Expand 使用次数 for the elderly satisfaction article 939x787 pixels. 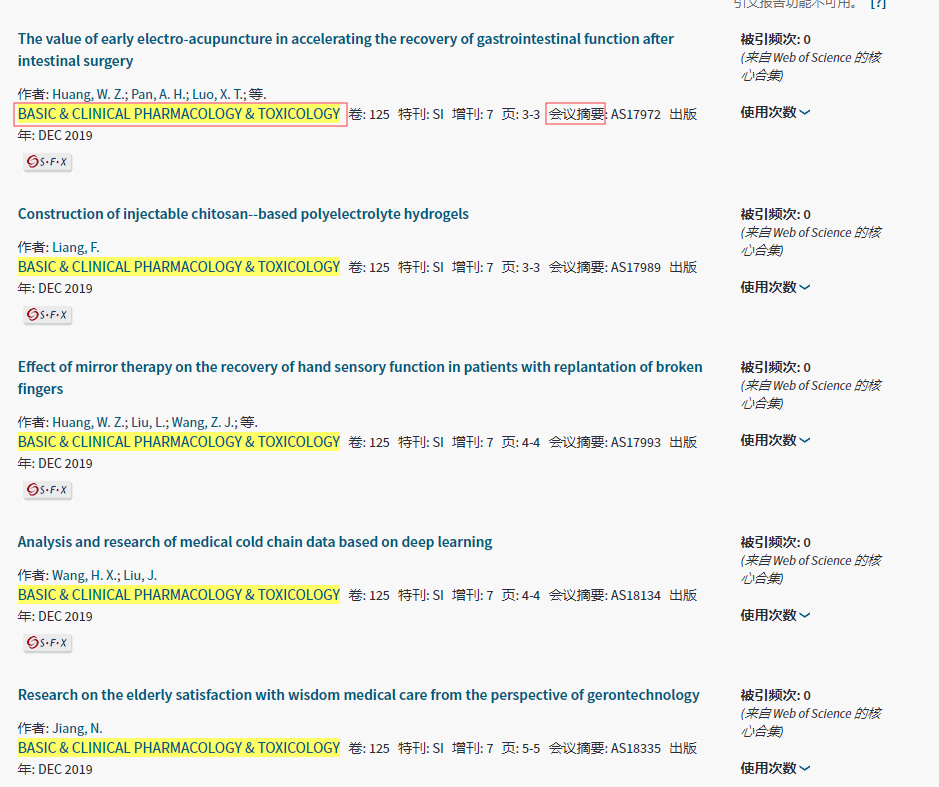pyautogui.click(x=775, y=769)
